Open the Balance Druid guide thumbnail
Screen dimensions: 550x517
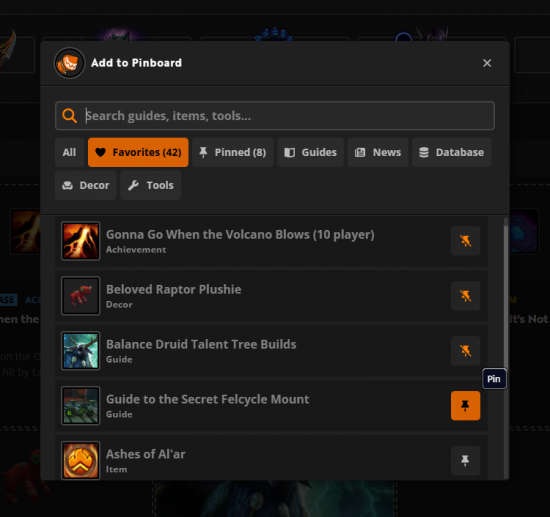[x=81, y=351]
